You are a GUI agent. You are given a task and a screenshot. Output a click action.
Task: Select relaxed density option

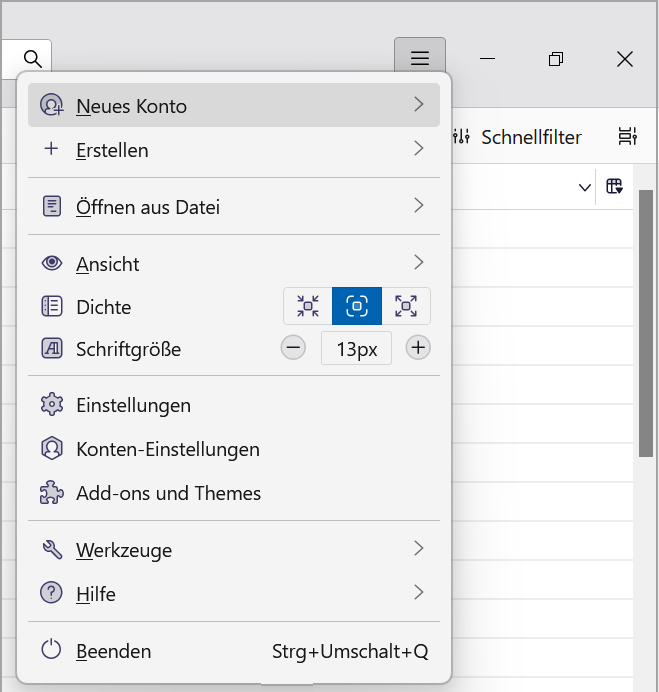coord(406,306)
